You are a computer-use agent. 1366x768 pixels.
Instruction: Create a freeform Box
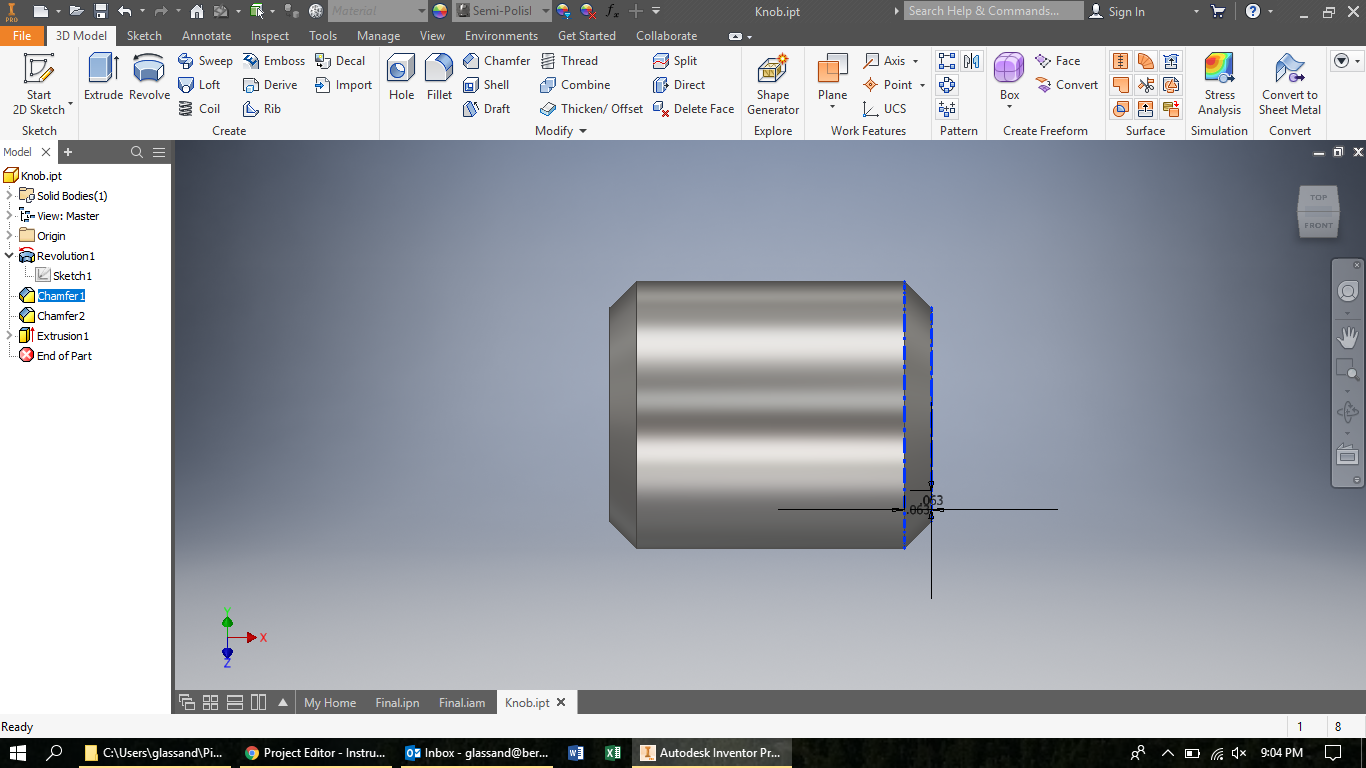point(1009,78)
